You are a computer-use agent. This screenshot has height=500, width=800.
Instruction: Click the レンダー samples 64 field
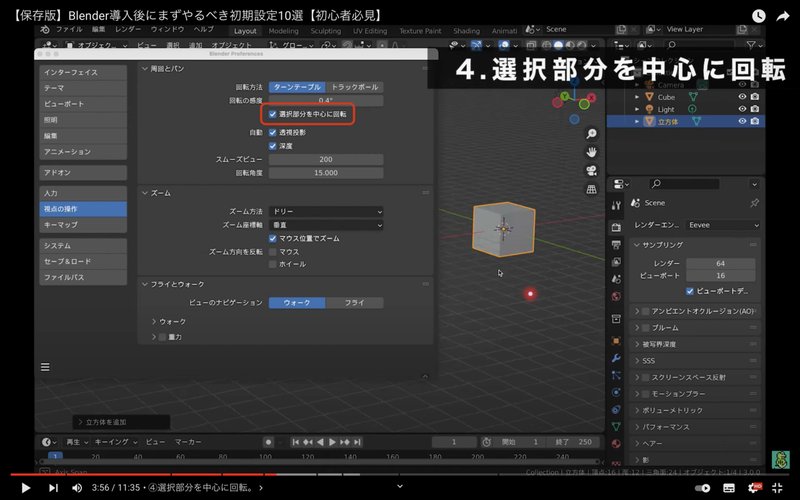coord(720,263)
